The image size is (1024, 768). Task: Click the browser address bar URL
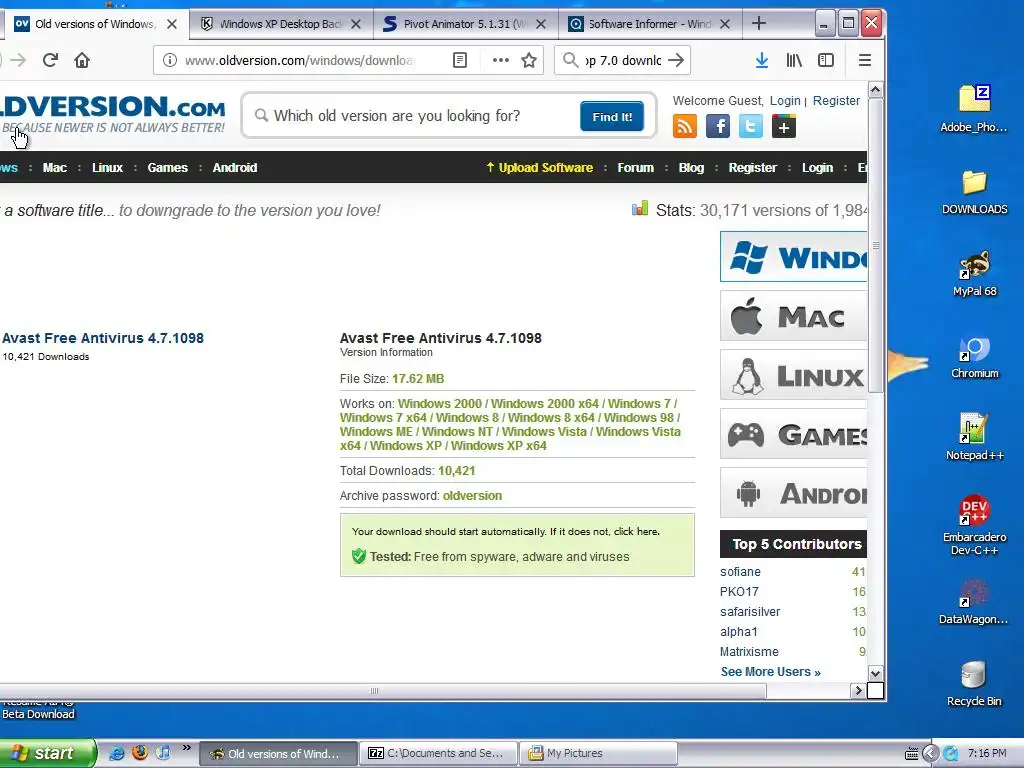point(299,60)
